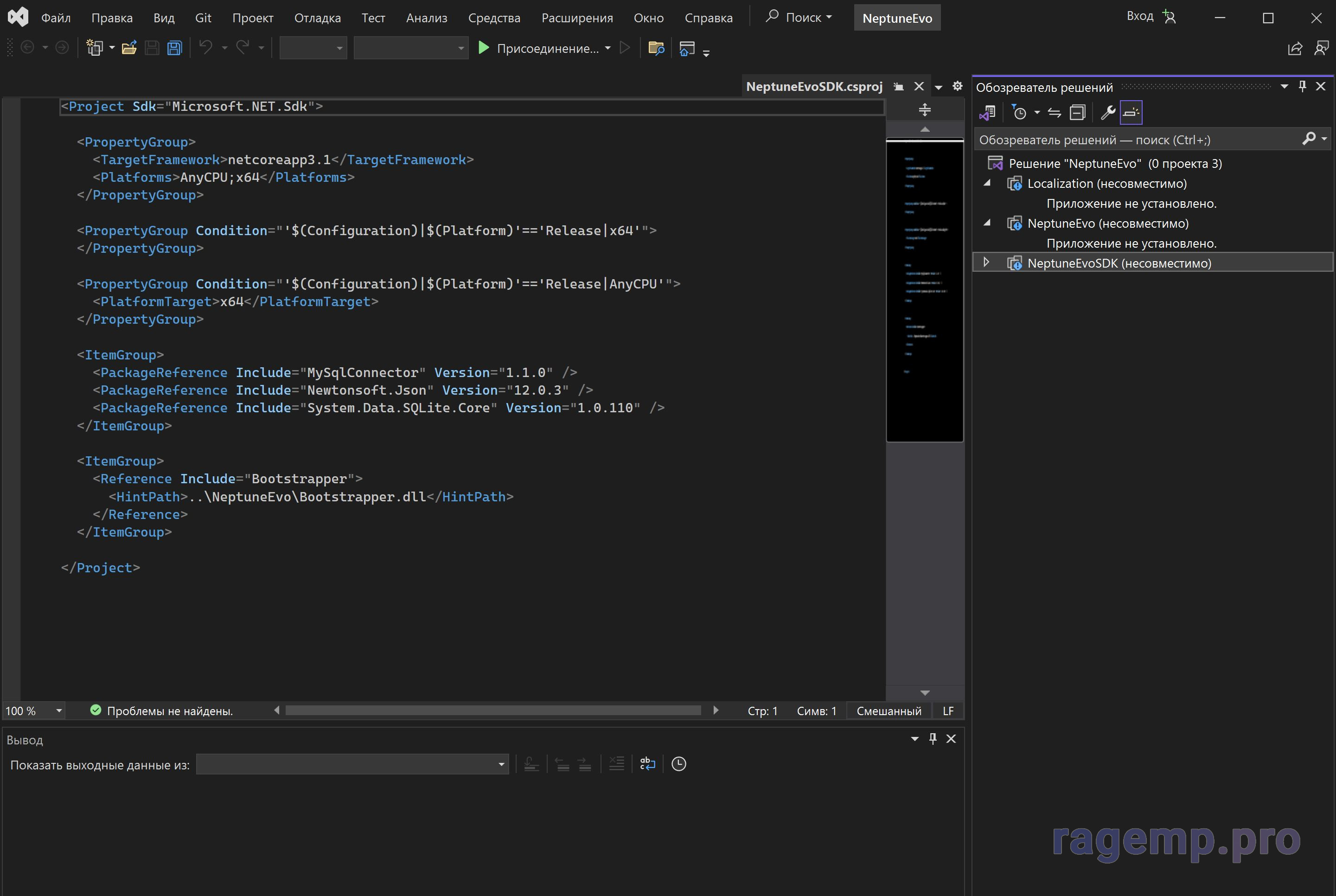The height and width of the screenshot is (896, 1336).
Task: Open the Отладка menu
Action: [317, 18]
